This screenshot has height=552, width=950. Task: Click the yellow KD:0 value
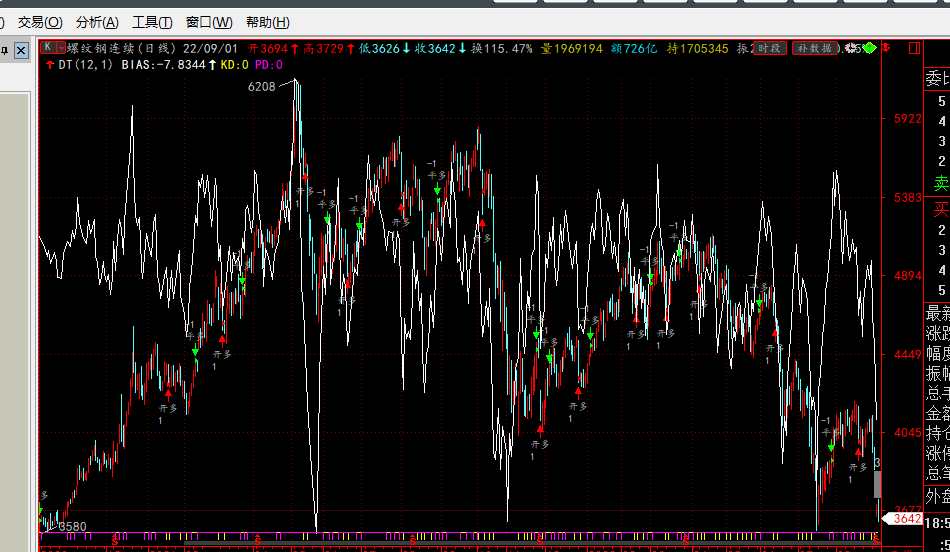[x=234, y=65]
